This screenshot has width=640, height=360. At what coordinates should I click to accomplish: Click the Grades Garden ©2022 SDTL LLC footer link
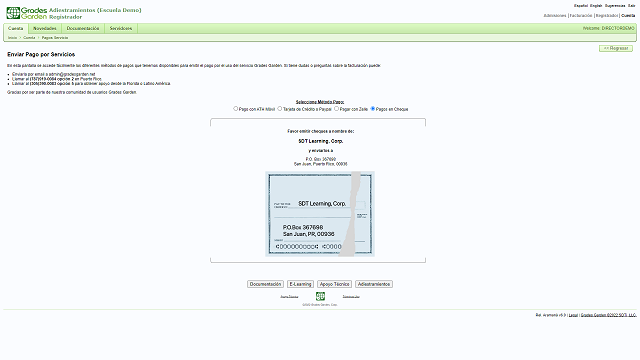tap(608, 315)
